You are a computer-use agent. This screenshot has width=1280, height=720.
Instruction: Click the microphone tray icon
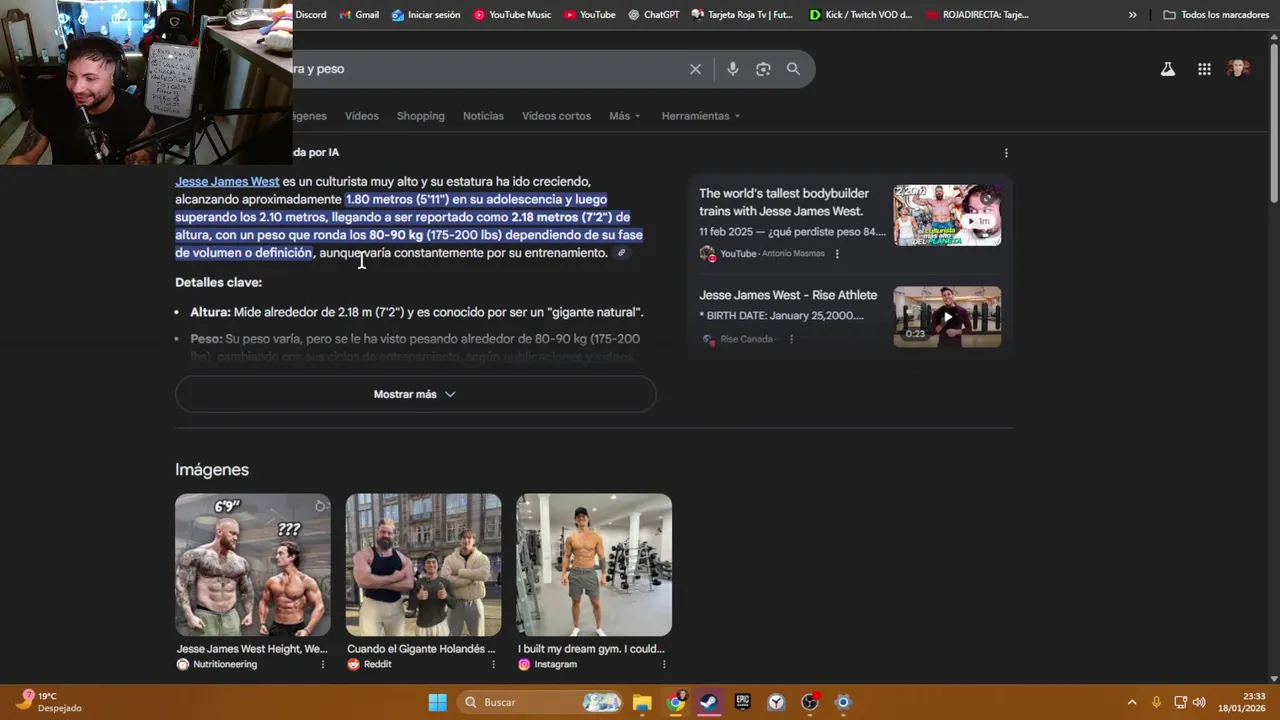(x=1156, y=702)
